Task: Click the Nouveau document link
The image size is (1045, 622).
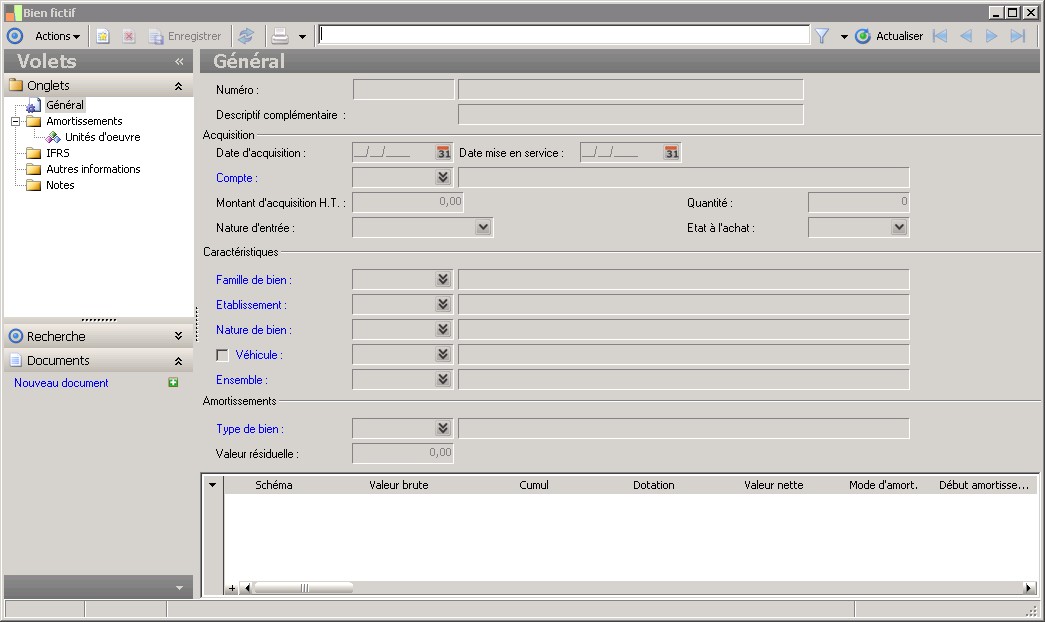Action: click(61, 383)
